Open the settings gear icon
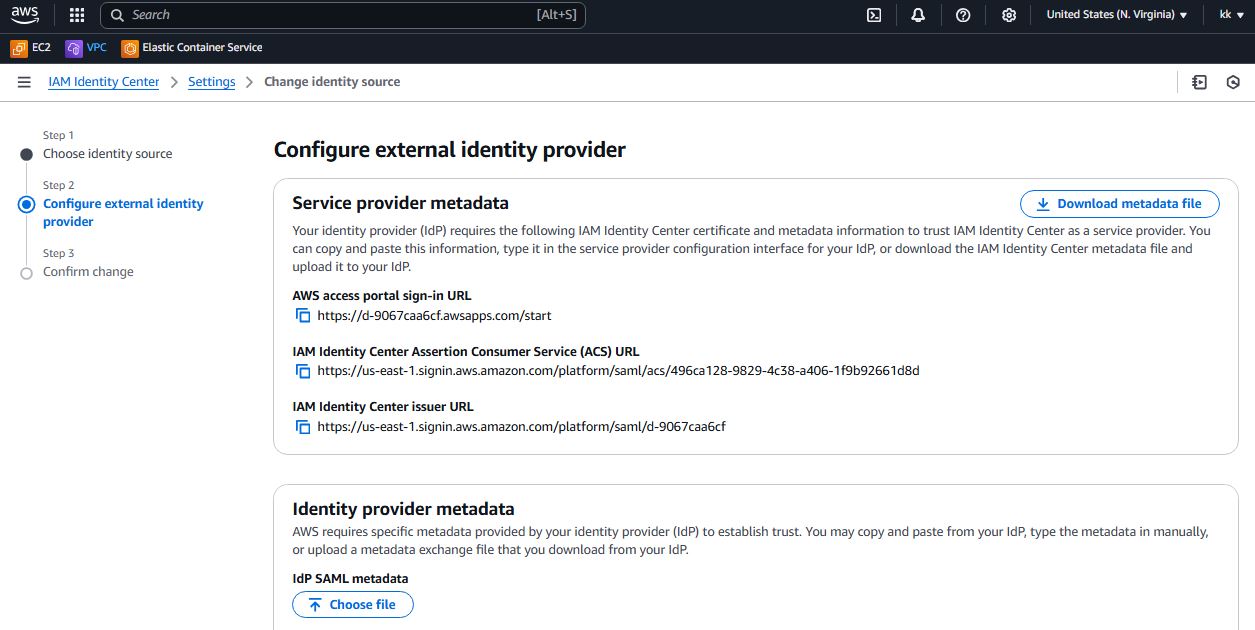The height and width of the screenshot is (630, 1255). [1009, 15]
